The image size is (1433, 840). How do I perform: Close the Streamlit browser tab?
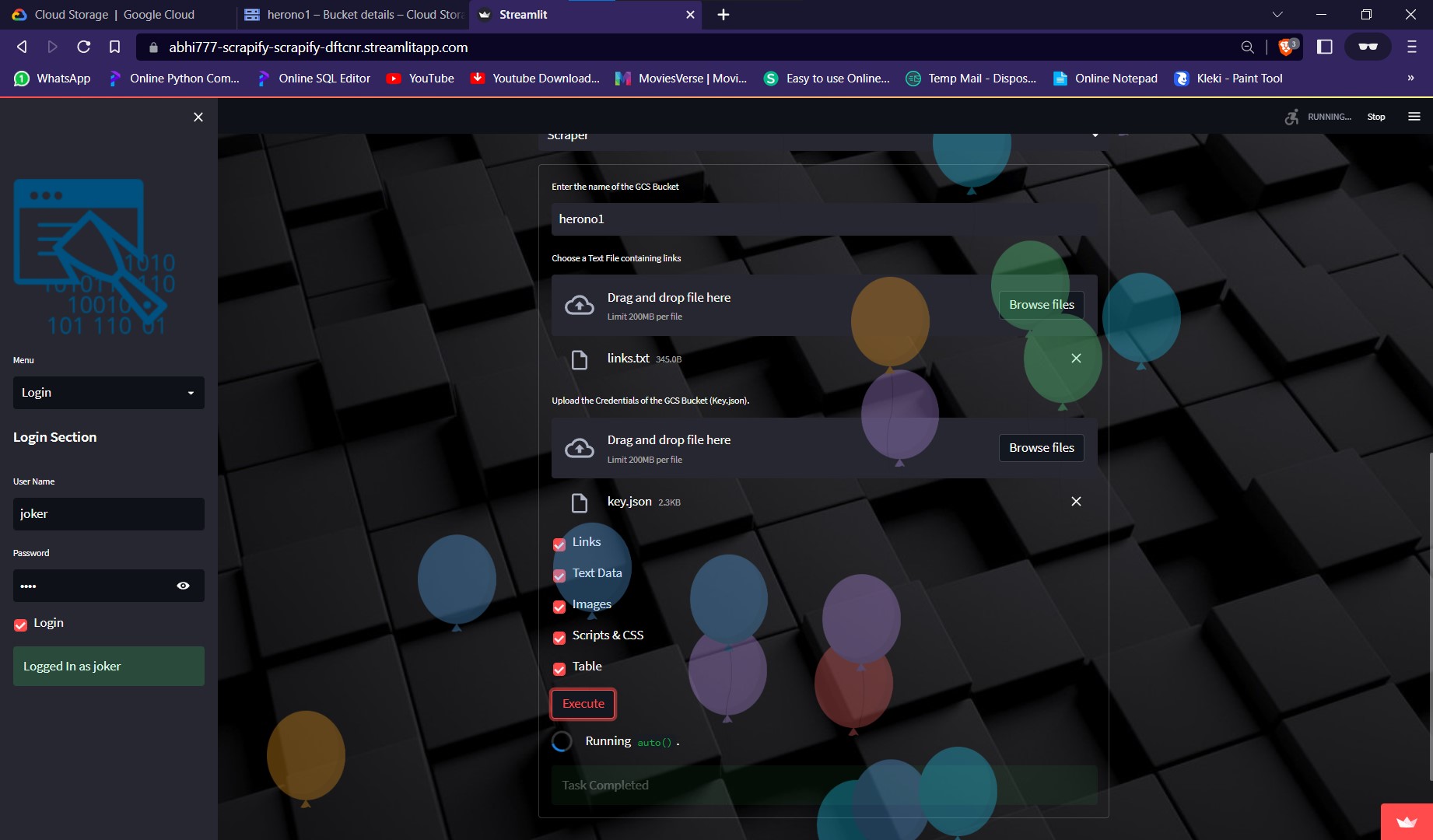click(690, 15)
